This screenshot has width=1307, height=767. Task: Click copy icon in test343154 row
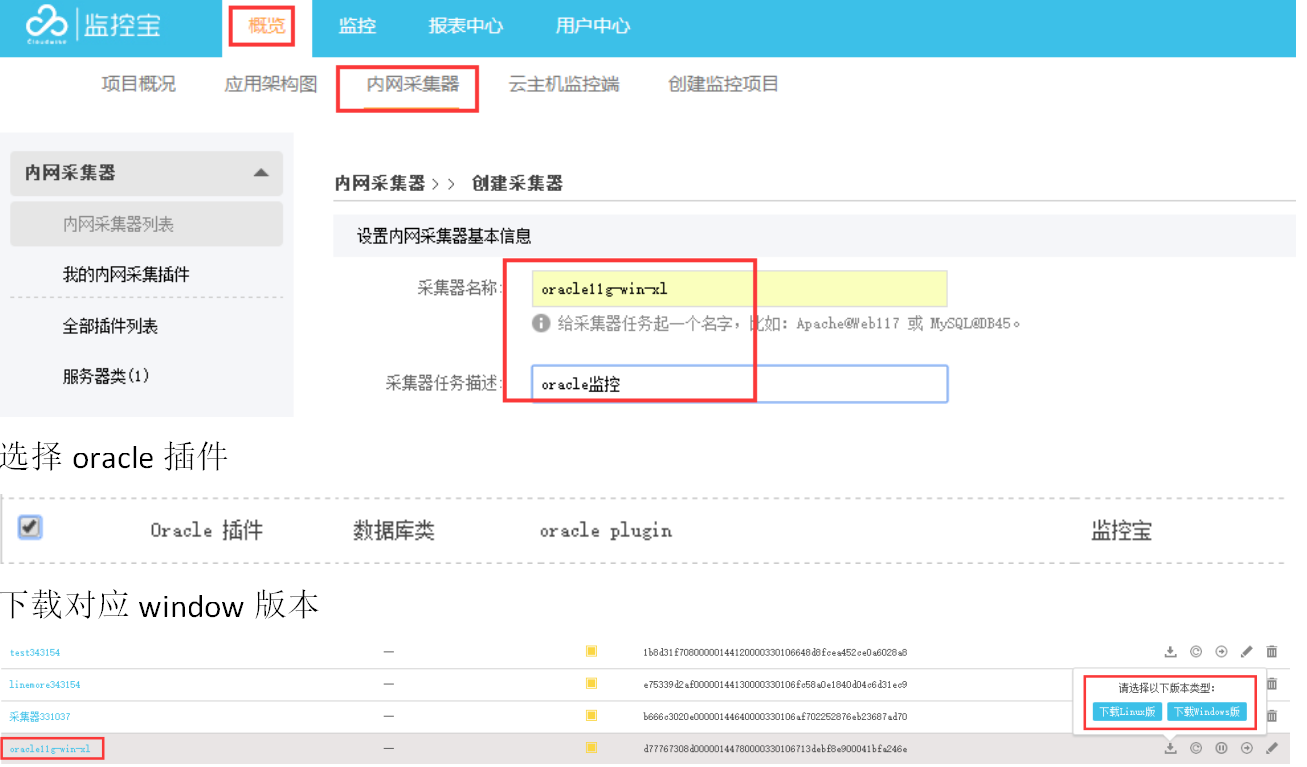[x=1196, y=652]
